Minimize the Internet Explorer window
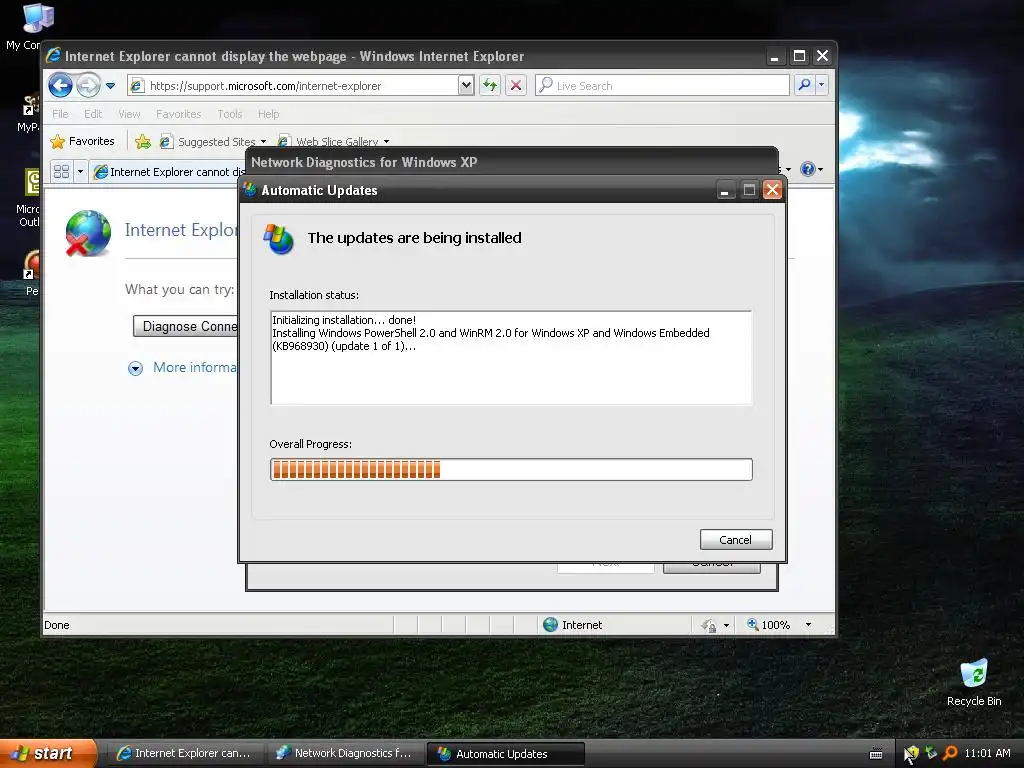This screenshot has height=768, width=1024. (x=775, y=56)
